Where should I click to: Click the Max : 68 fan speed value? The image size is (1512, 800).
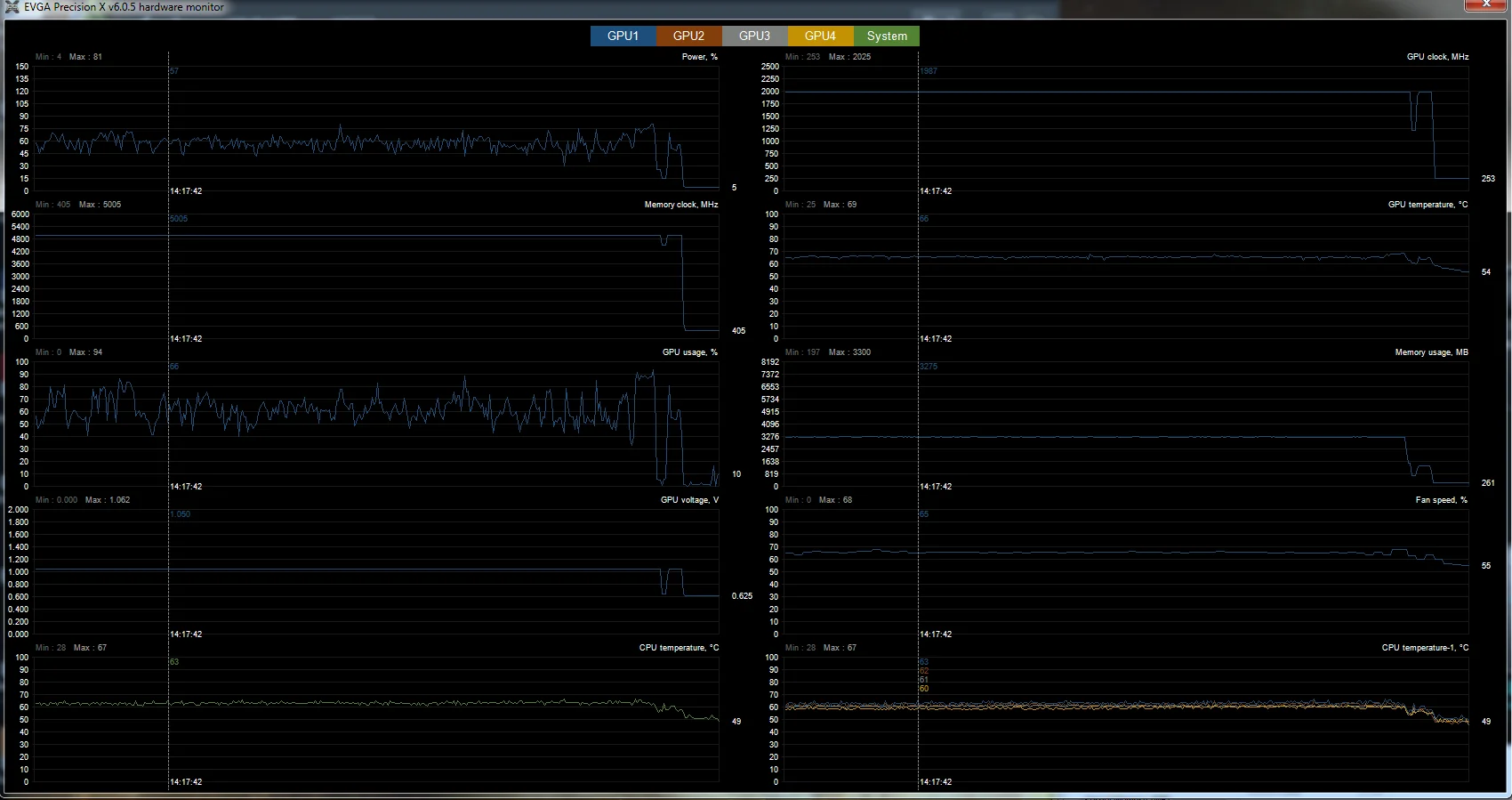[835, 500]
